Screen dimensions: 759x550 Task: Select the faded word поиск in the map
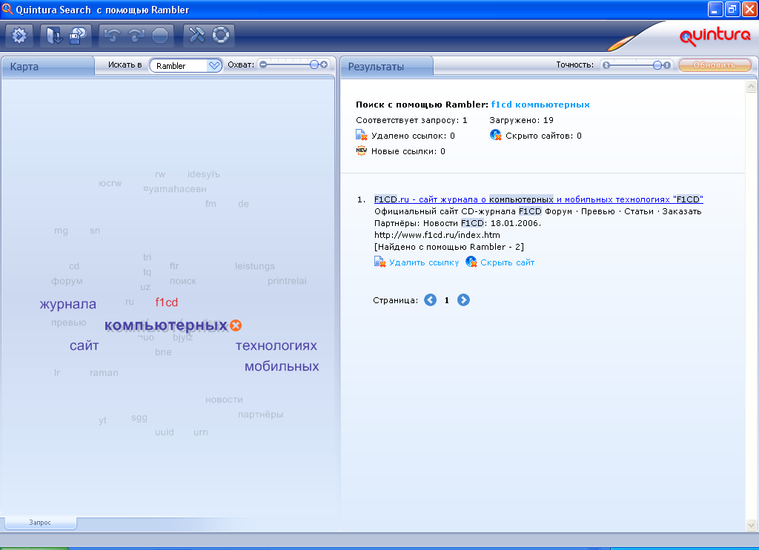183,281
